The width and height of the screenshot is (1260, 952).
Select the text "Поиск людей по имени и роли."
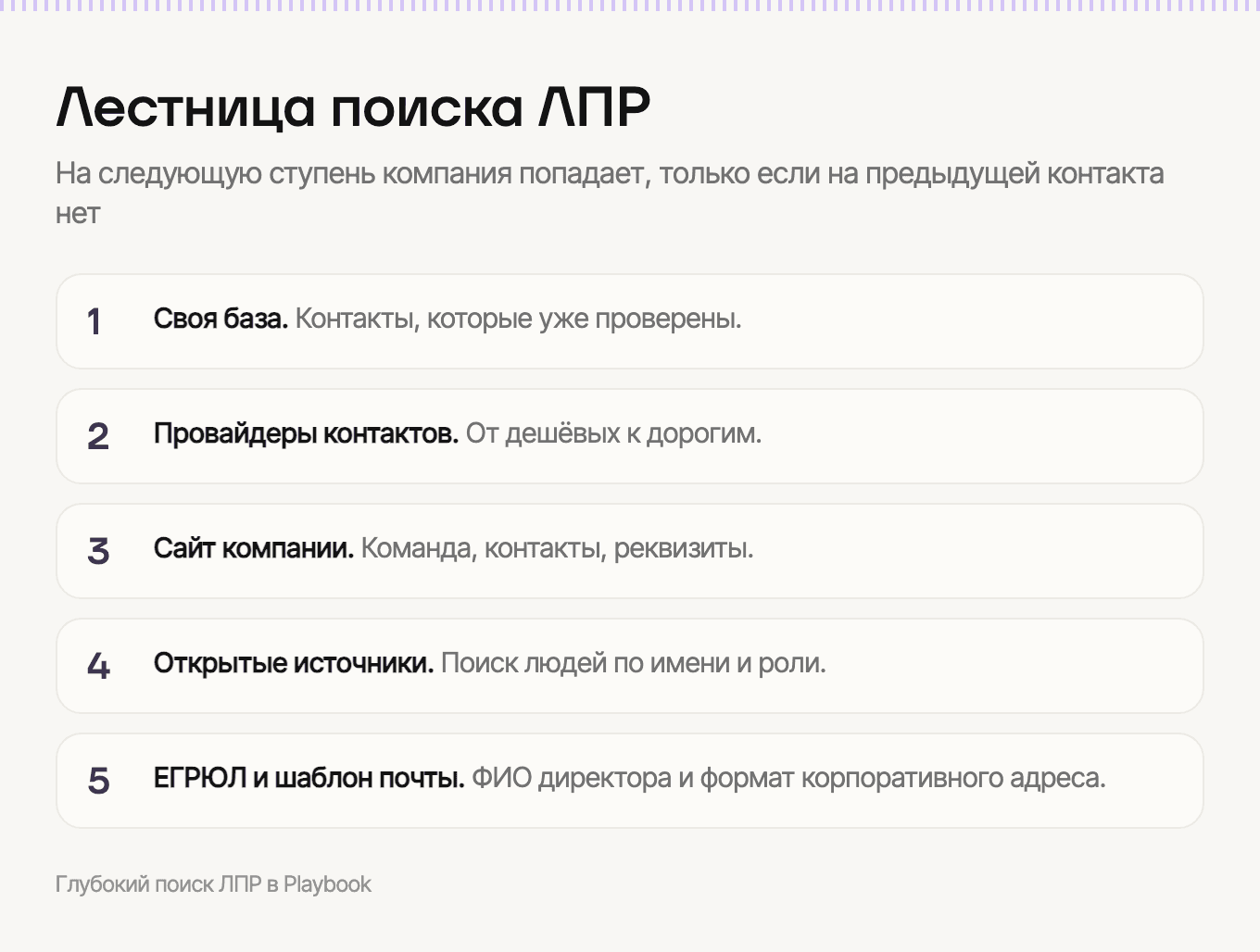click(634, 663)
